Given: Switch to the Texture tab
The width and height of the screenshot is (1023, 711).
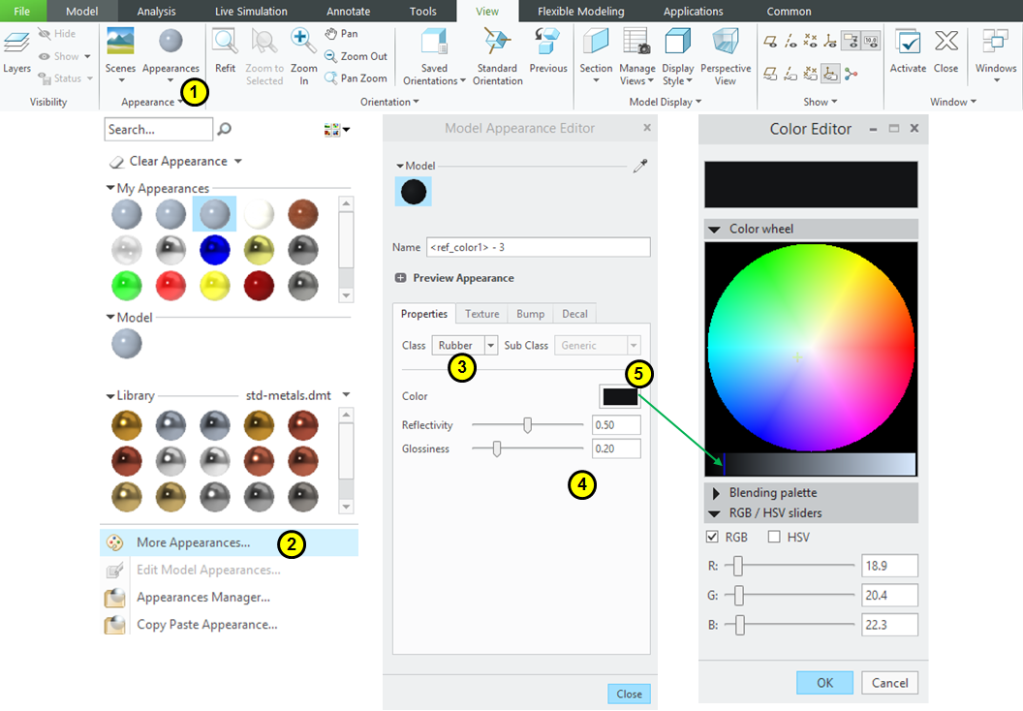Looking at the screenshot, I should click(481, 314).
